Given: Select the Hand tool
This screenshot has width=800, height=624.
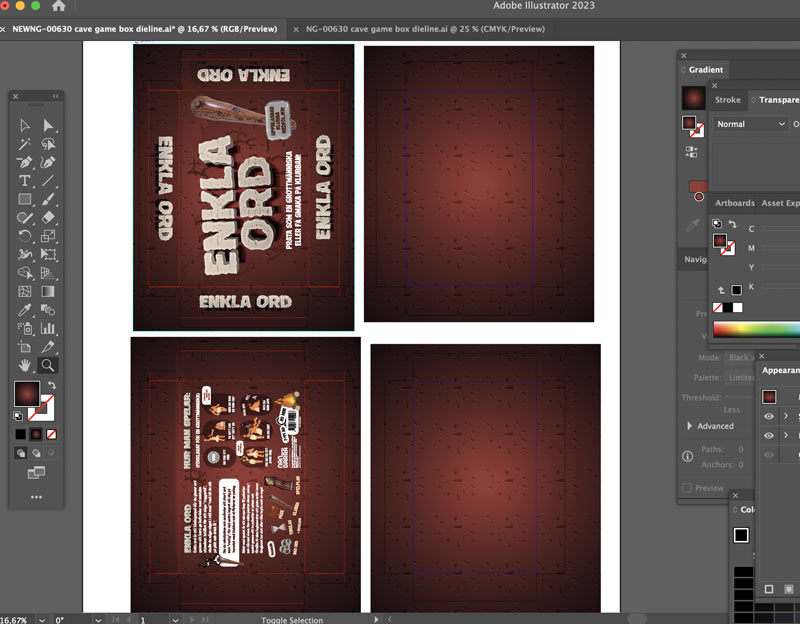Looking at the screenshot, I should pyautogui.click(x=25, y=365).
